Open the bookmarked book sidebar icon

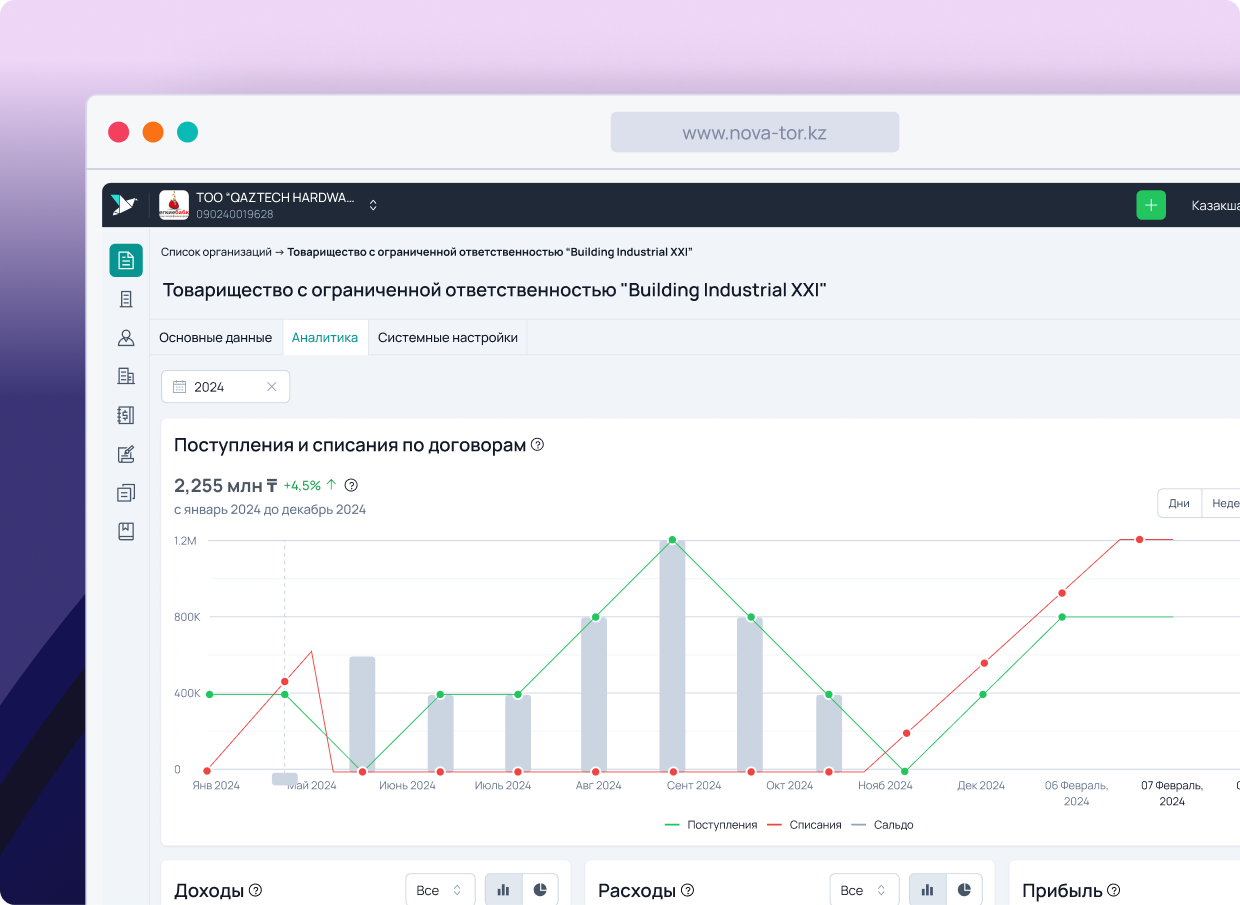pyautogui.click(x=126, y=531)
